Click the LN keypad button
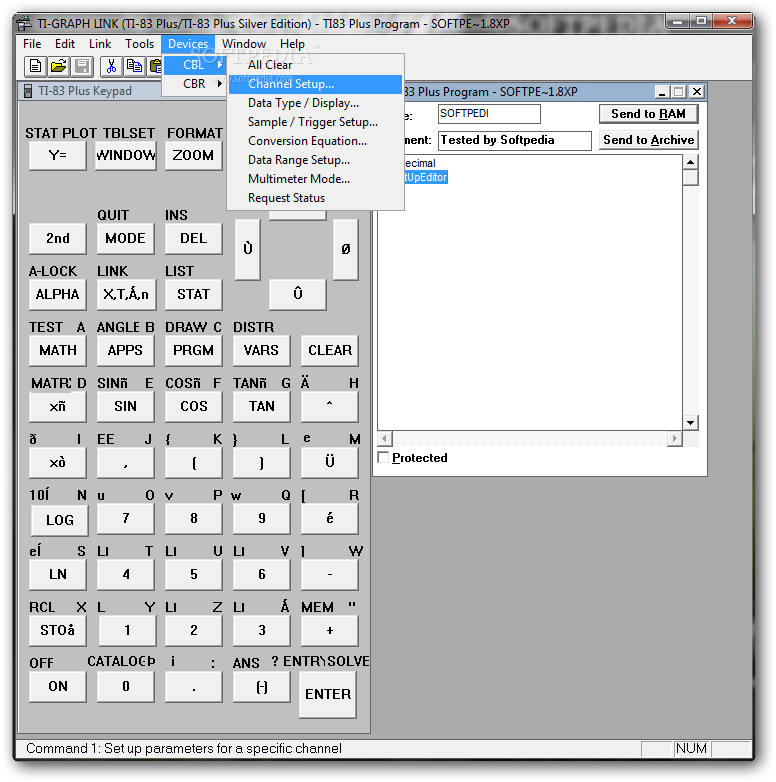This screenshot has height=782, width=776. coord(57,575)
